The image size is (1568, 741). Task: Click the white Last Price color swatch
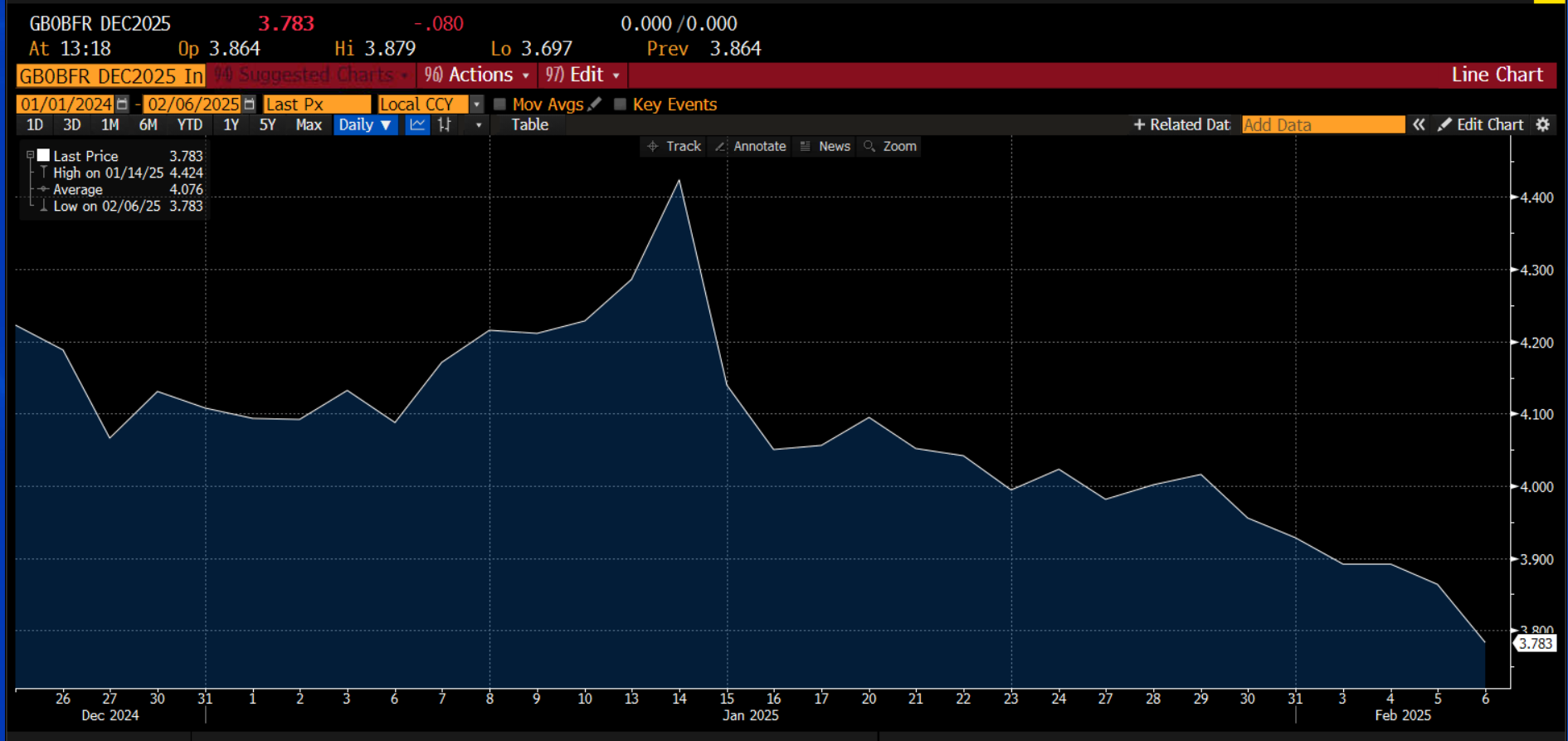(x=43, y=155)
